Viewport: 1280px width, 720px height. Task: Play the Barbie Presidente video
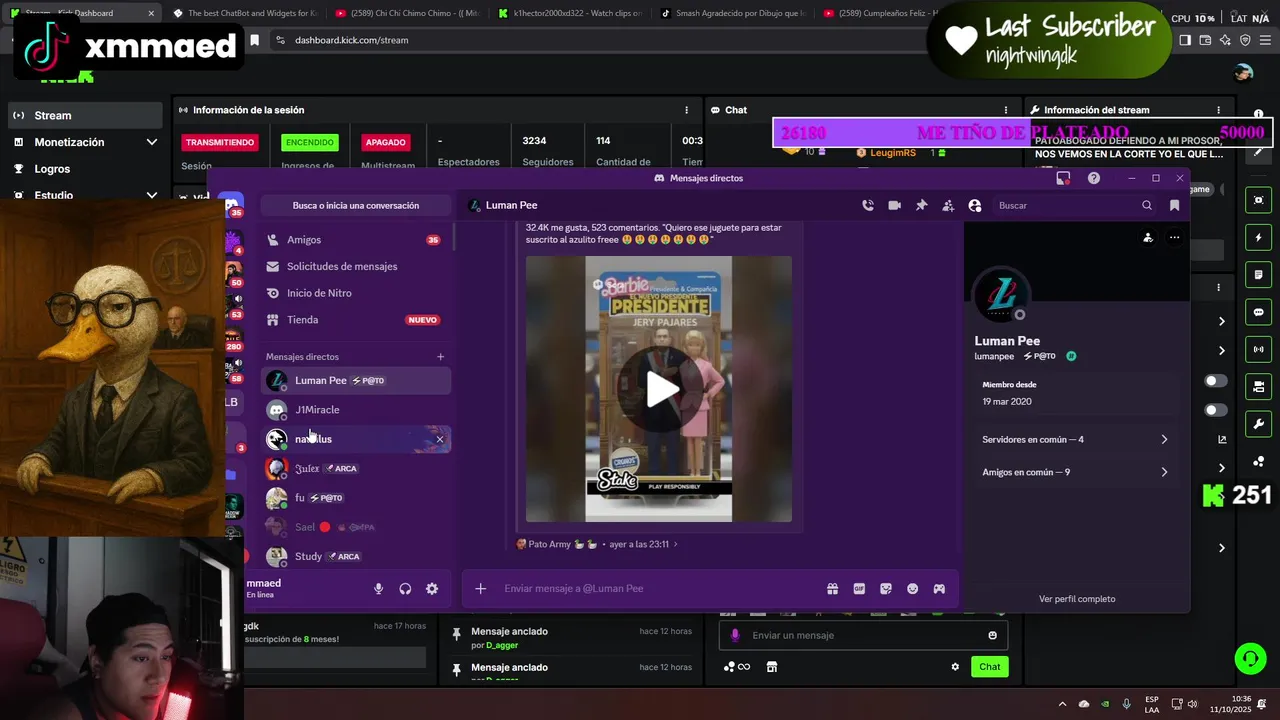click(659, 389)
